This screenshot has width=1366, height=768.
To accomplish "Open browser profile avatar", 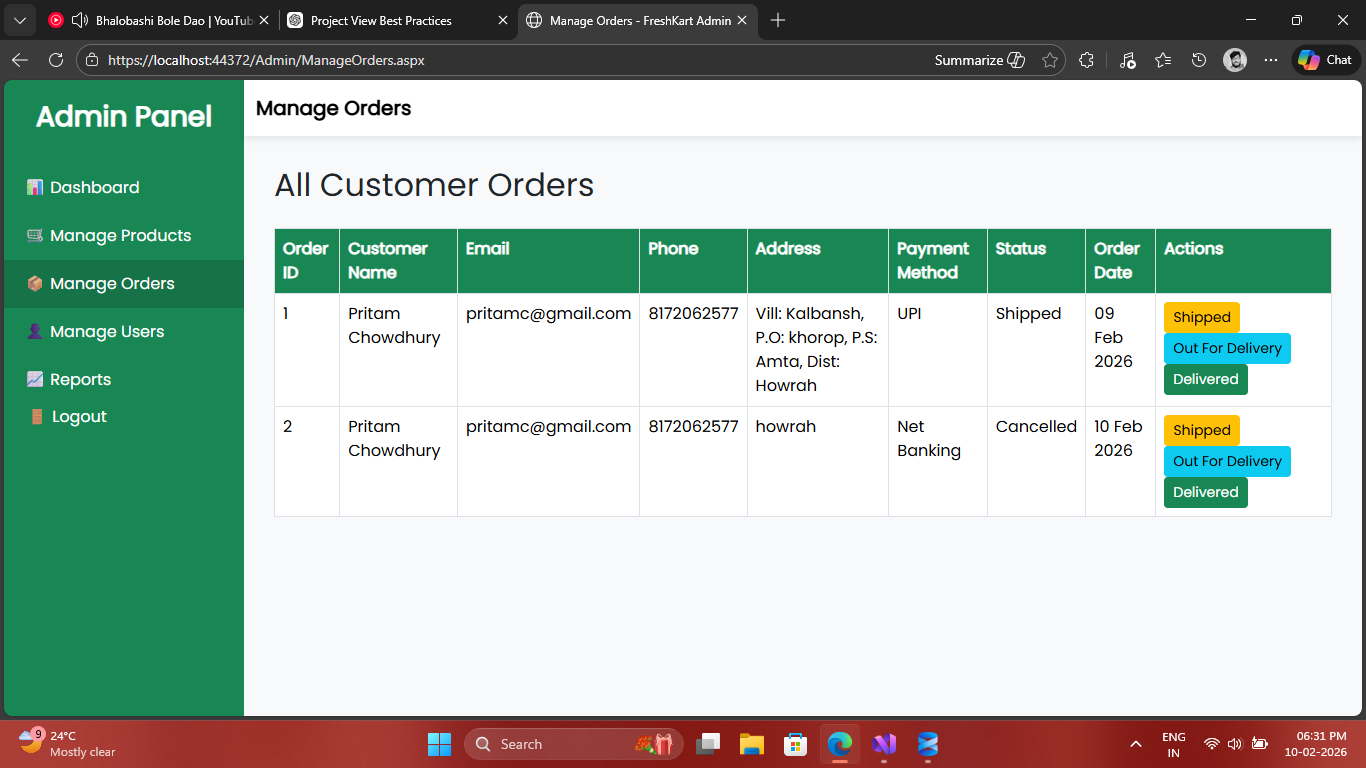I will click(1235, 60).
